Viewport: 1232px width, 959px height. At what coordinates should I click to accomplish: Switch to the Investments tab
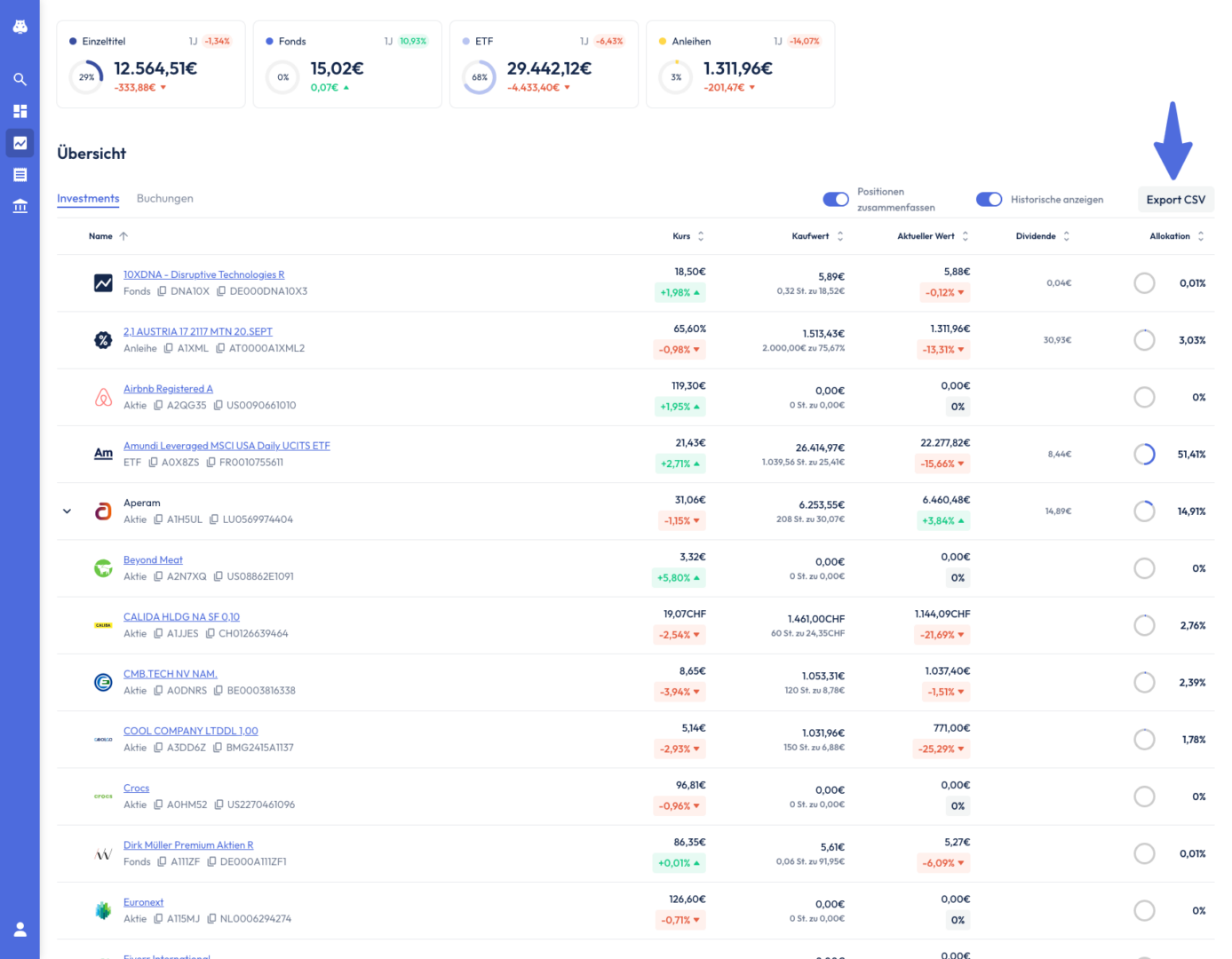(x=88, y=199)
